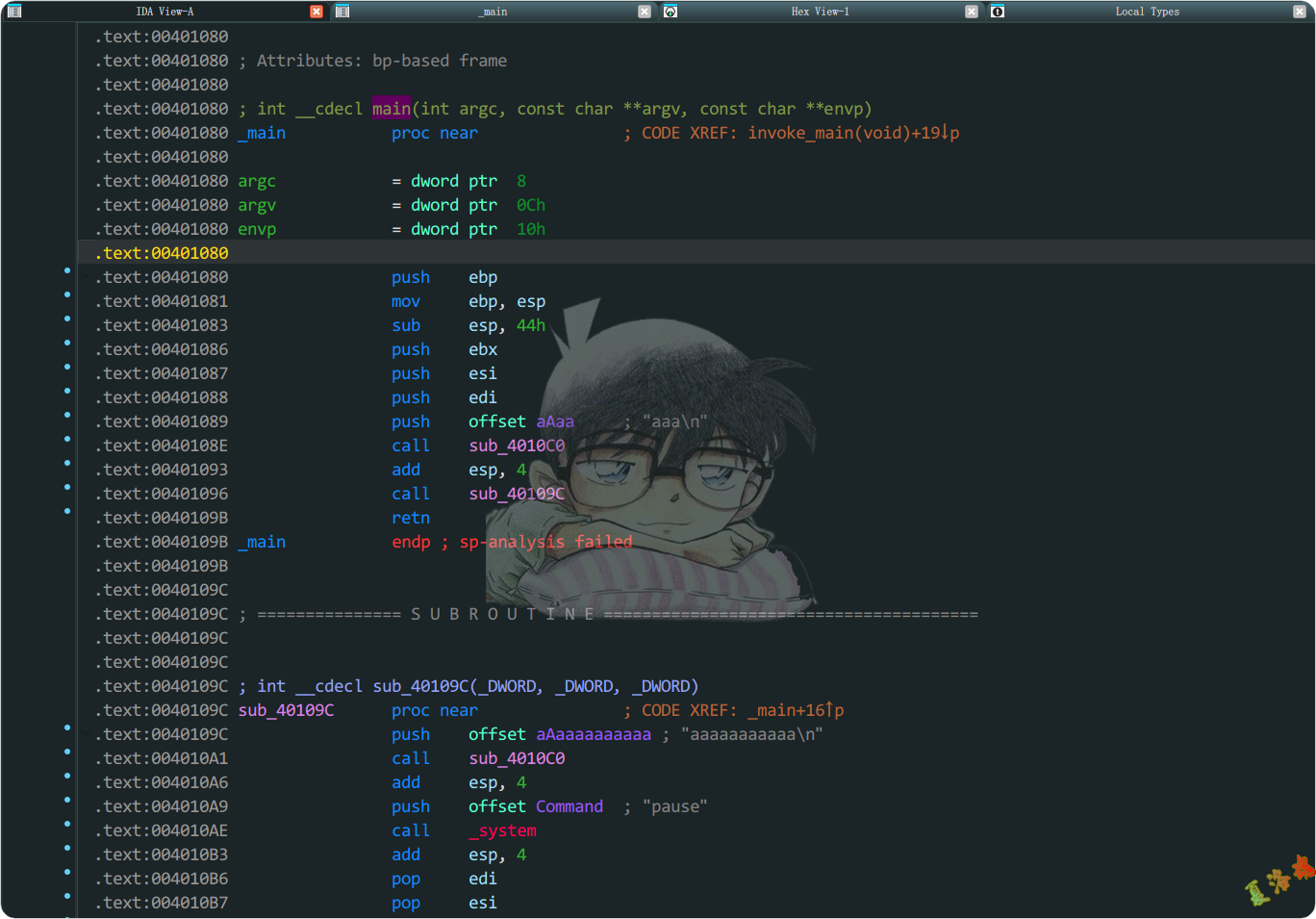Switch to the Hex View-1 tab
Viewport: 1316px width, 919px height.
point(820,12)
